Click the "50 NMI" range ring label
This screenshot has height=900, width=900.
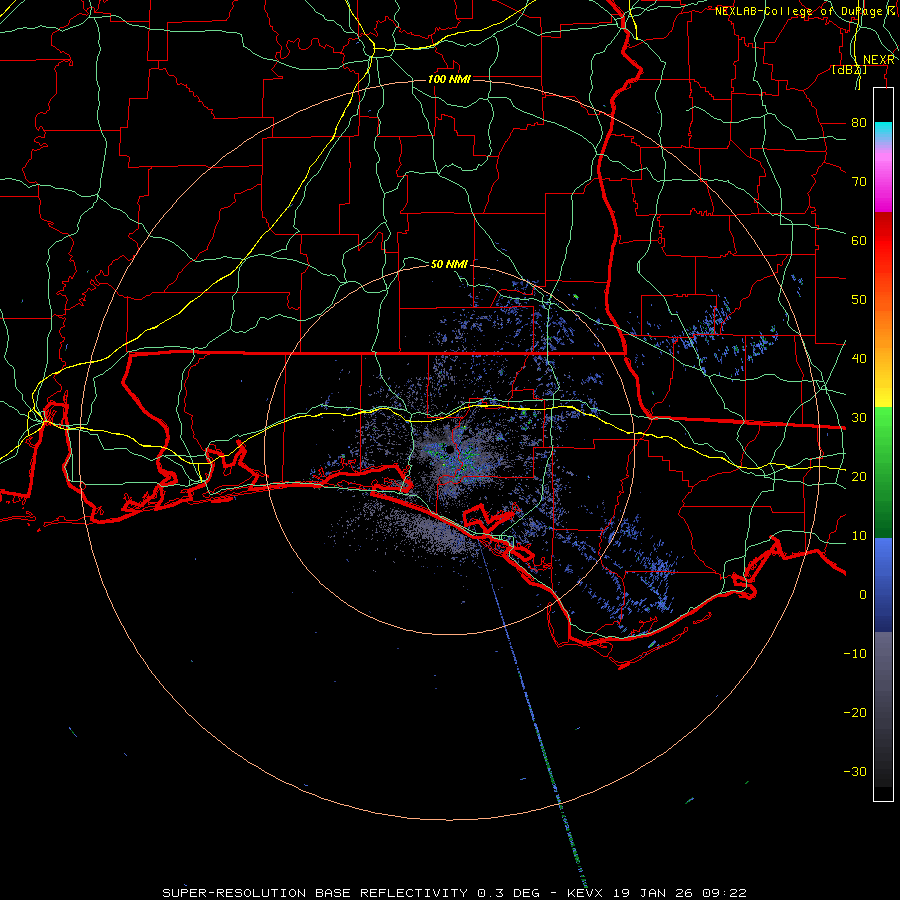click(449, 264)
